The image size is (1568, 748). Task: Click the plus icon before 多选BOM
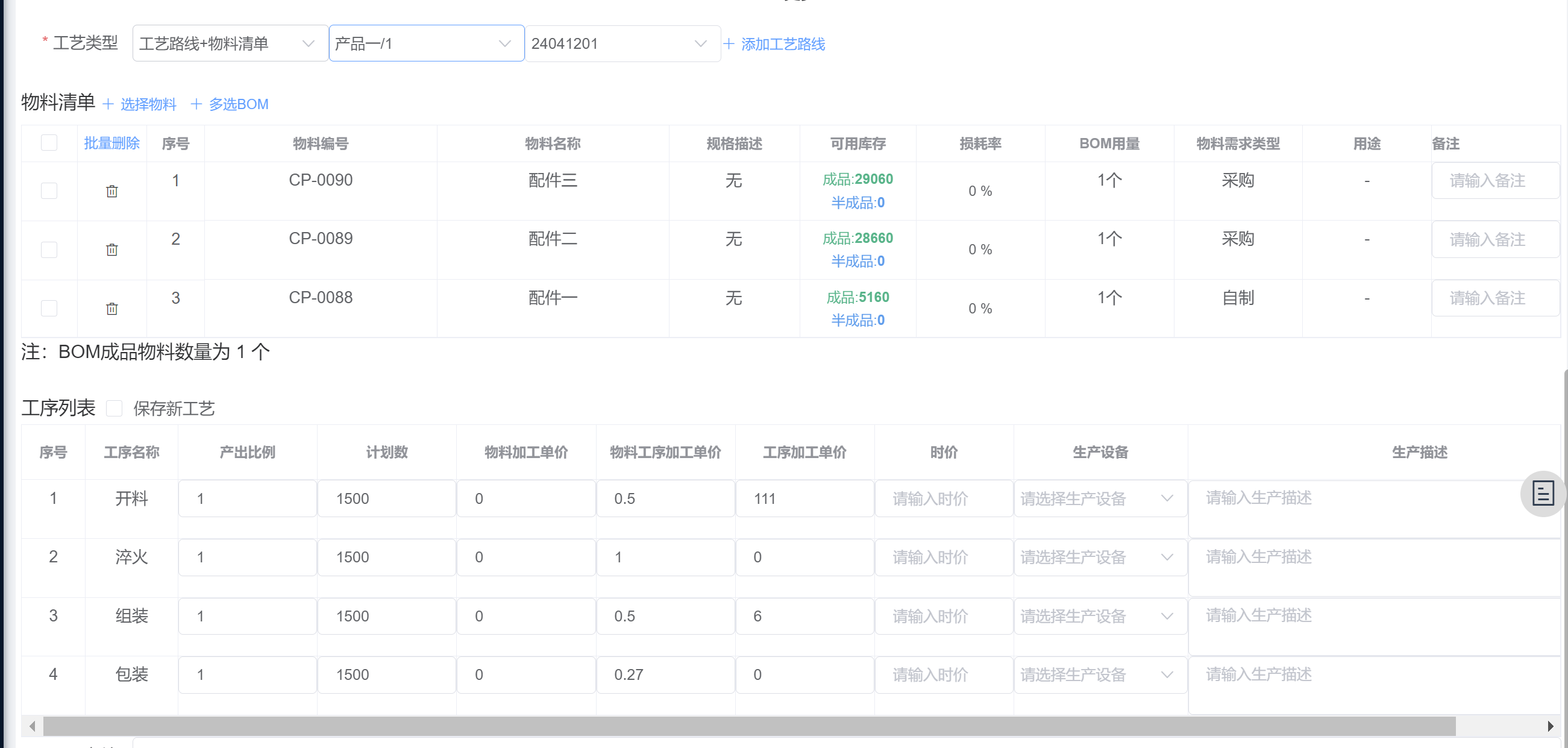pos(196,104)
